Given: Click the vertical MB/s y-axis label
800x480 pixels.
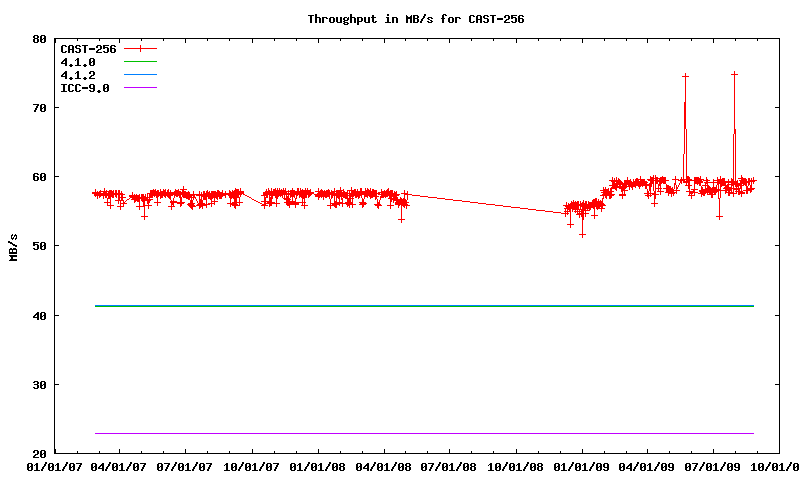Looking at the screenshot, I should (13, 246).
